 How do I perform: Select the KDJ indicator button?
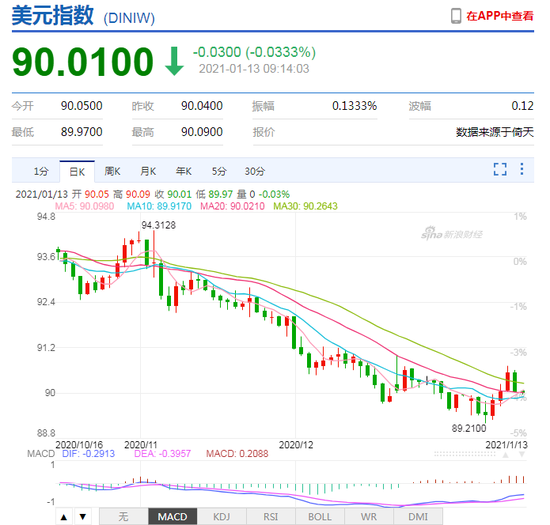221,516
